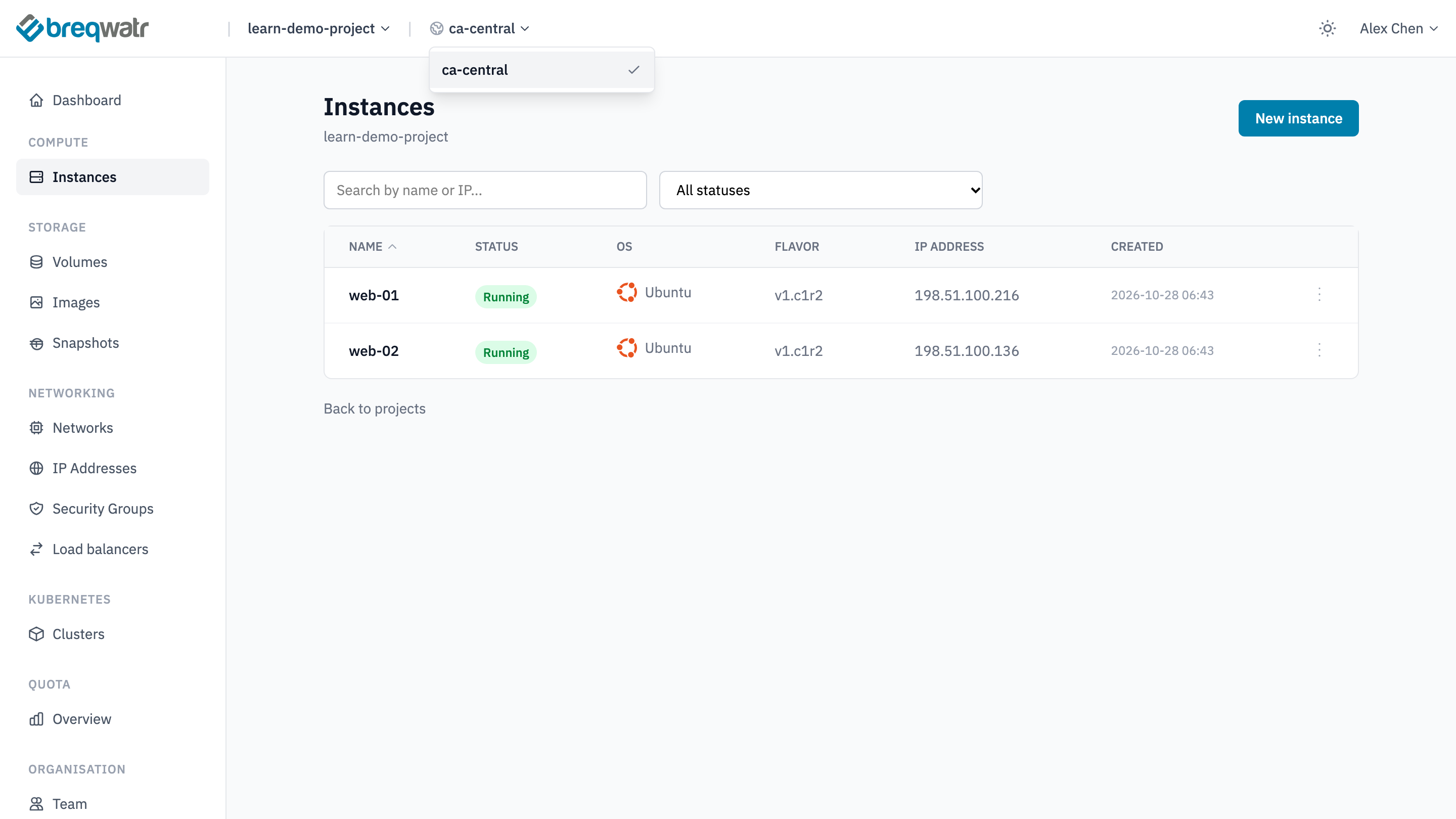Open the All statuses filter dropdown
1456x819 pixels.
click(821, 190)
